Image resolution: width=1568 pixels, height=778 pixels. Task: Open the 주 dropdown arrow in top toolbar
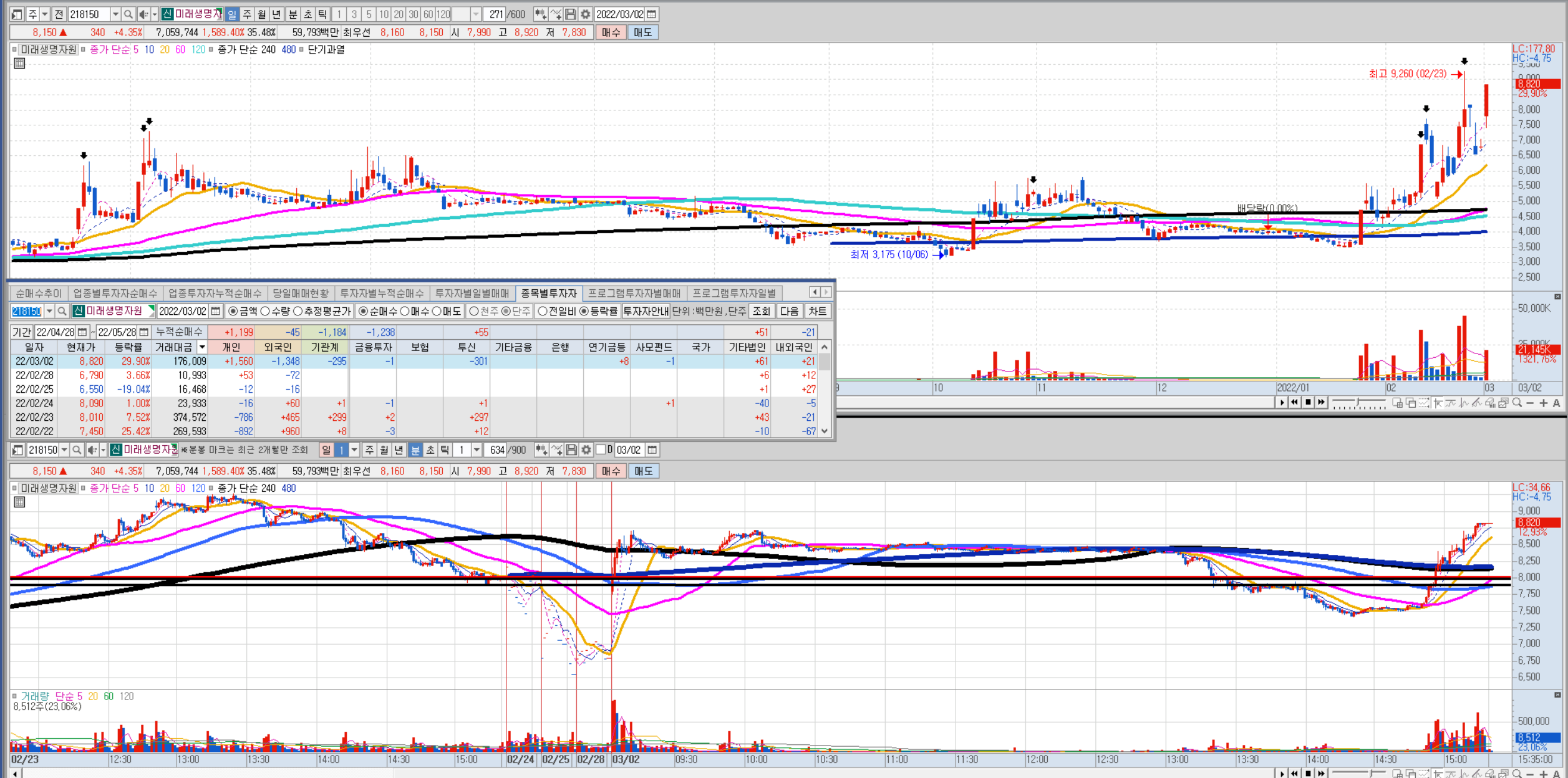[44, 14]
